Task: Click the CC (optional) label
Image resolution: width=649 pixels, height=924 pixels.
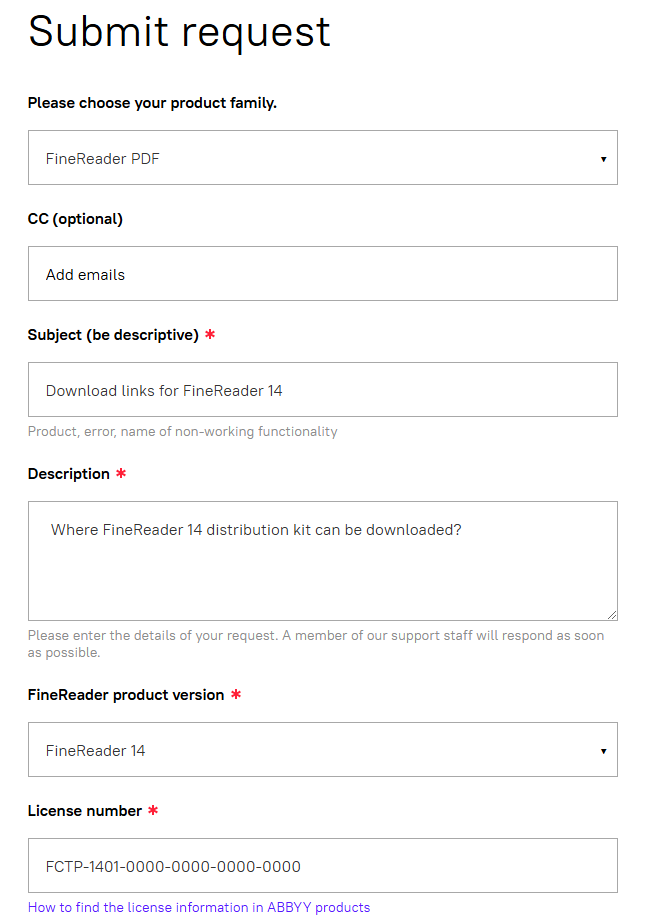Action: coord(75,219)
